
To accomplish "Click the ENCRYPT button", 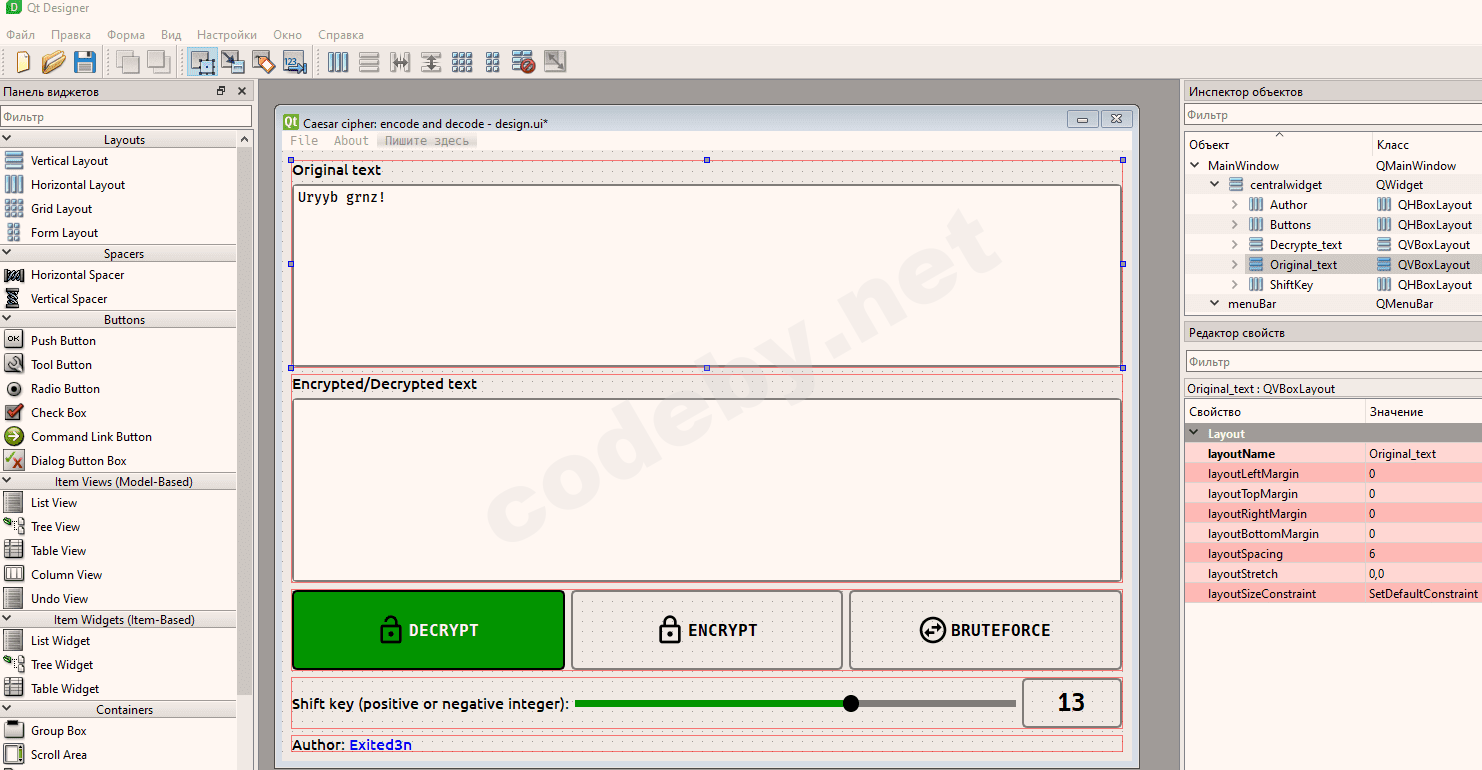I will [707, 630].
